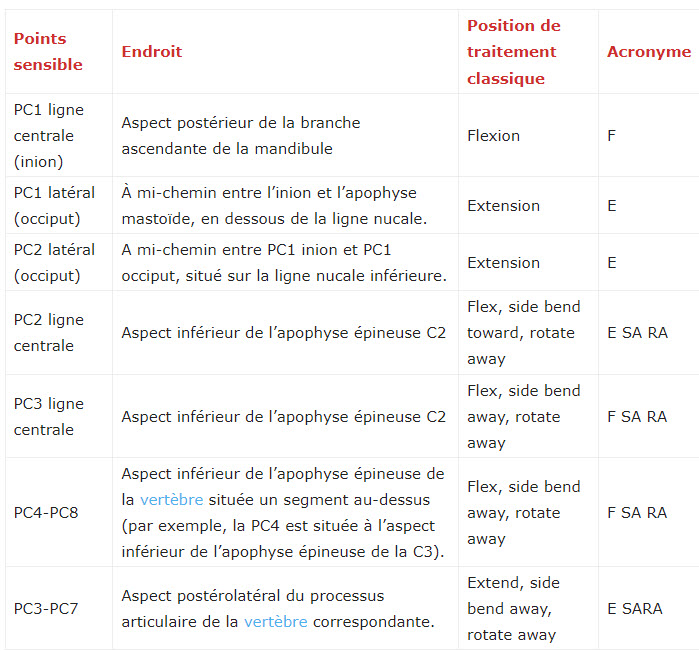Select the PC4-PC8 row label
The width and height of the screenshot is (699, 651).
click(46, 513)
